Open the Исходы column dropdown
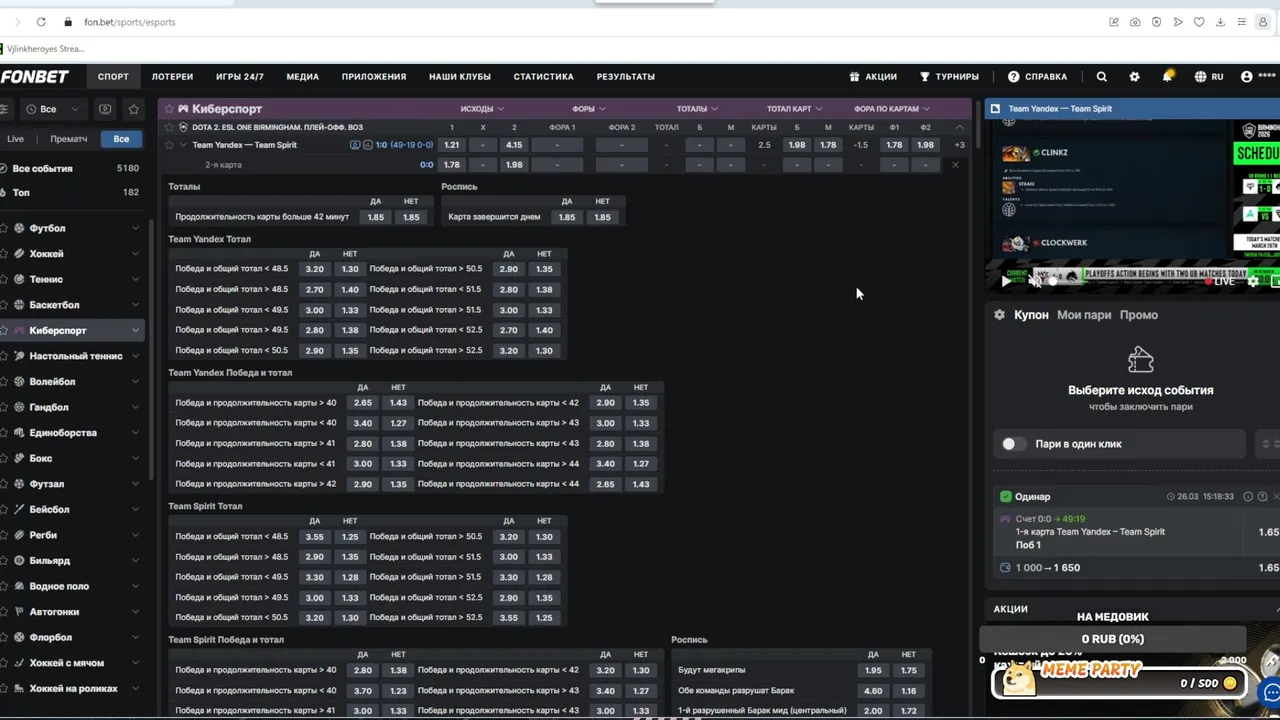This screenshot has height=720, width=1280. tap(482, 108)
